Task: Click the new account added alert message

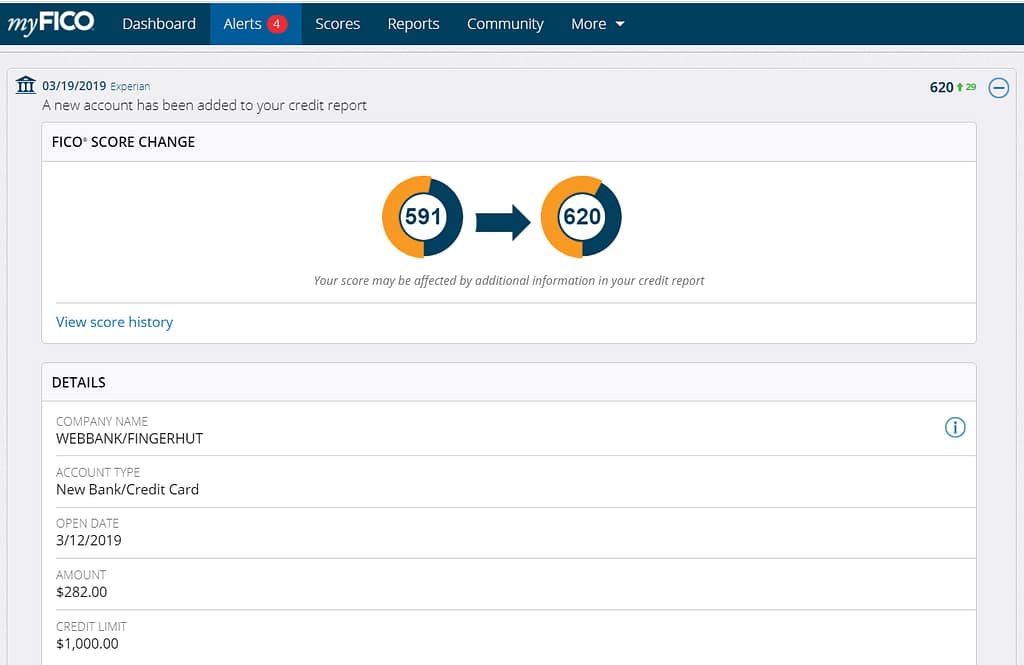Action: pos(204,105)
